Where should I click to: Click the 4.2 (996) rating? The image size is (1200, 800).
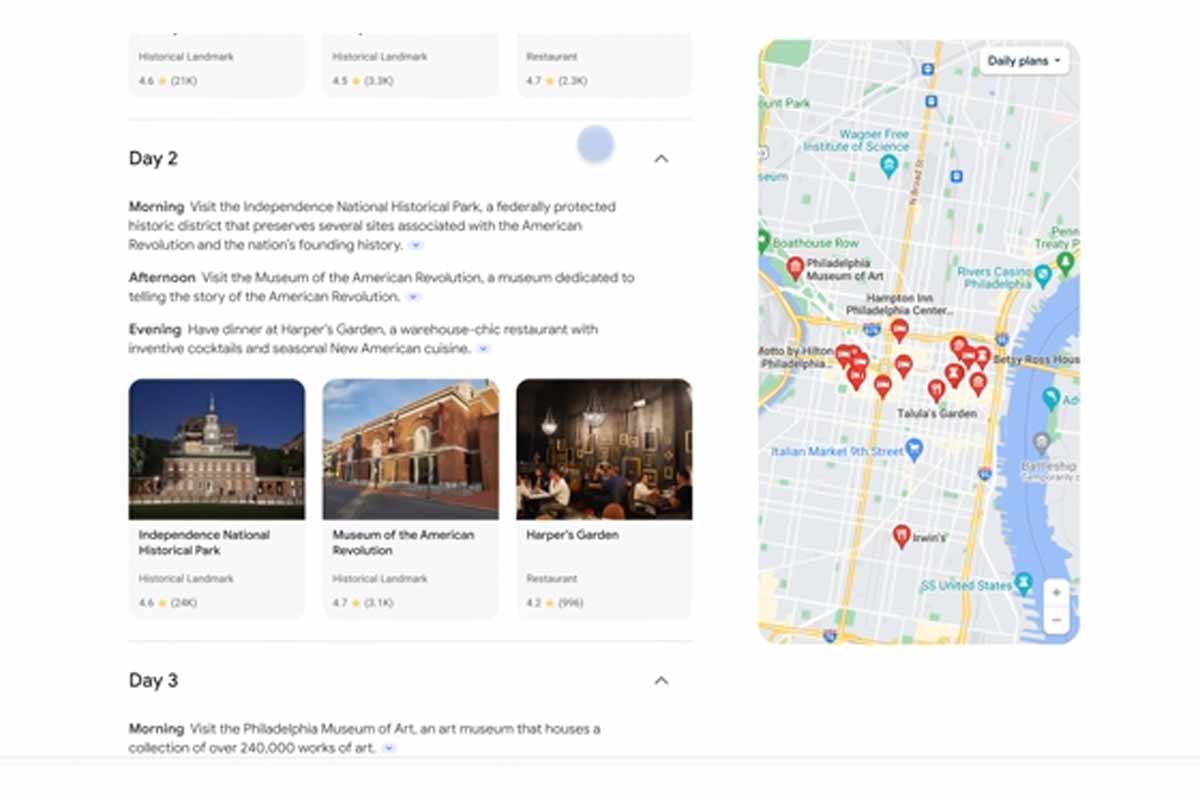point(555,603)
